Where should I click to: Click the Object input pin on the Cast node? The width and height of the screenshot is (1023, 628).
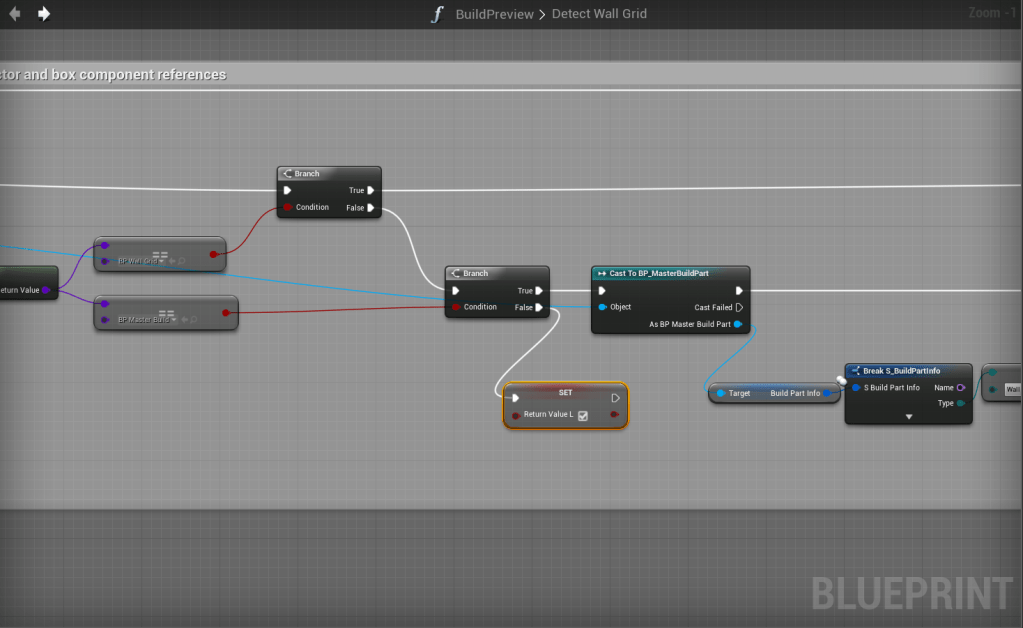[601, 307]
